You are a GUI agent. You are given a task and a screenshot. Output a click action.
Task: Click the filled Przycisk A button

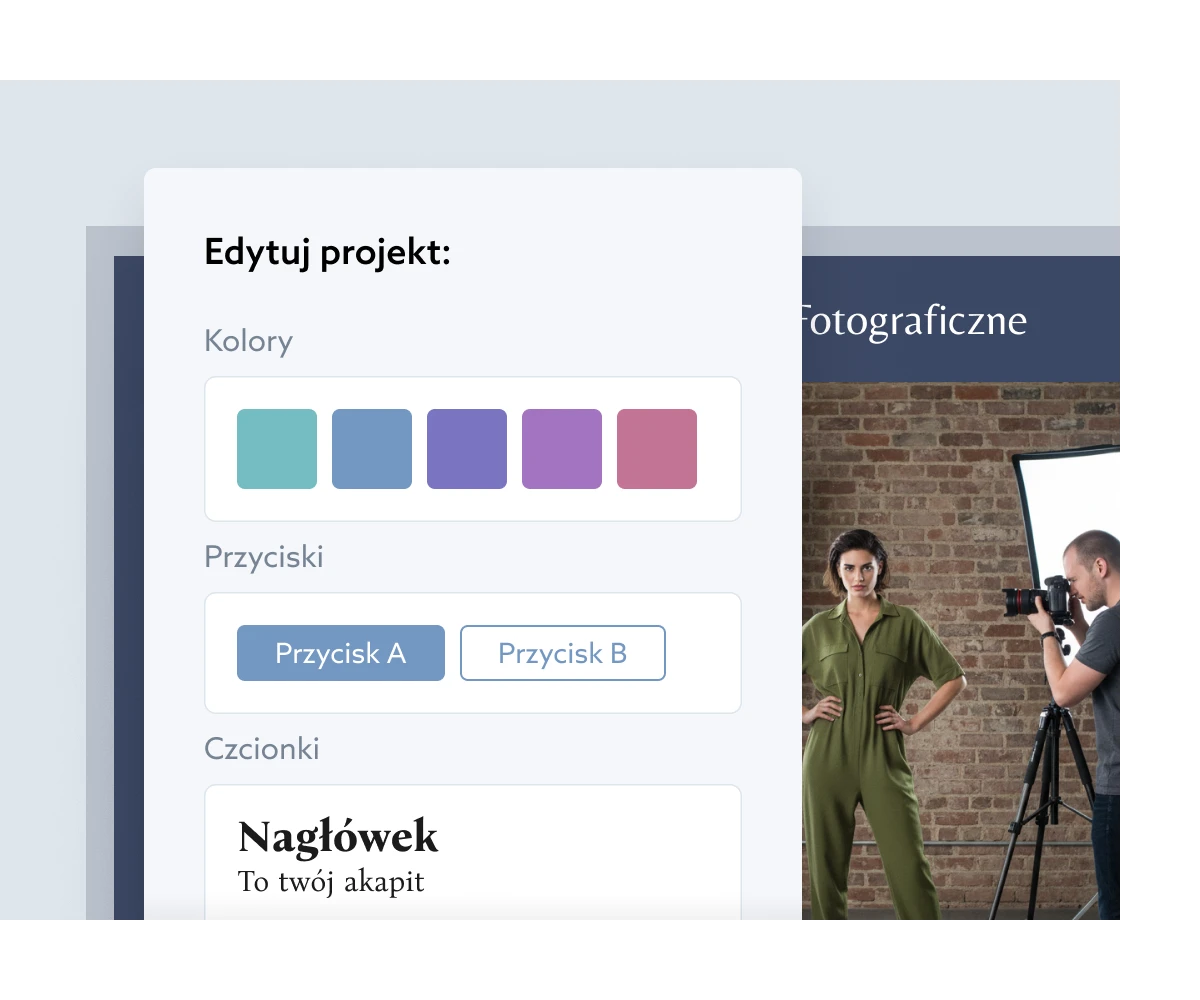click(341, 653)
